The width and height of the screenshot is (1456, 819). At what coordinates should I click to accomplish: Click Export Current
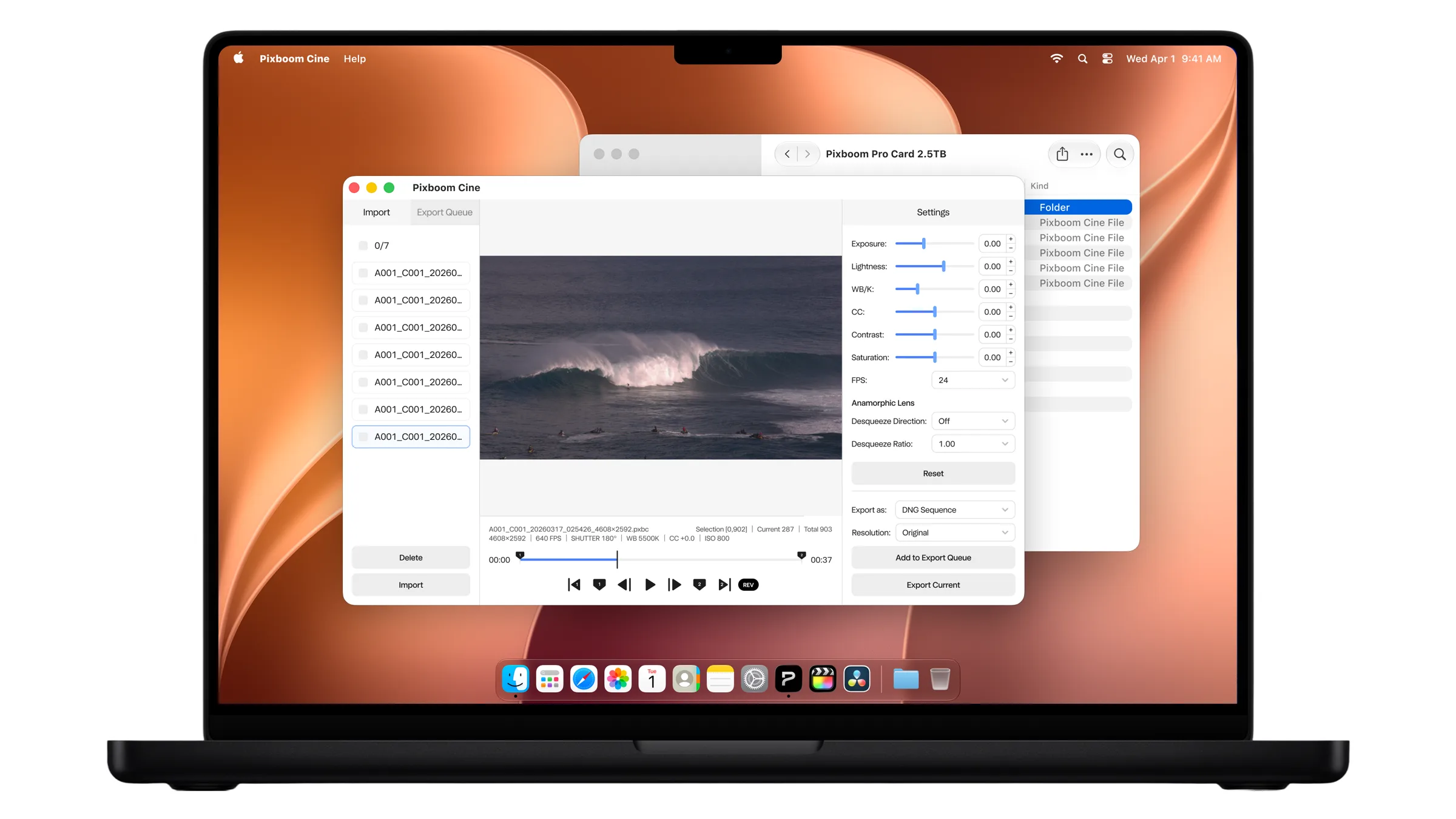[x=933, y=585]
